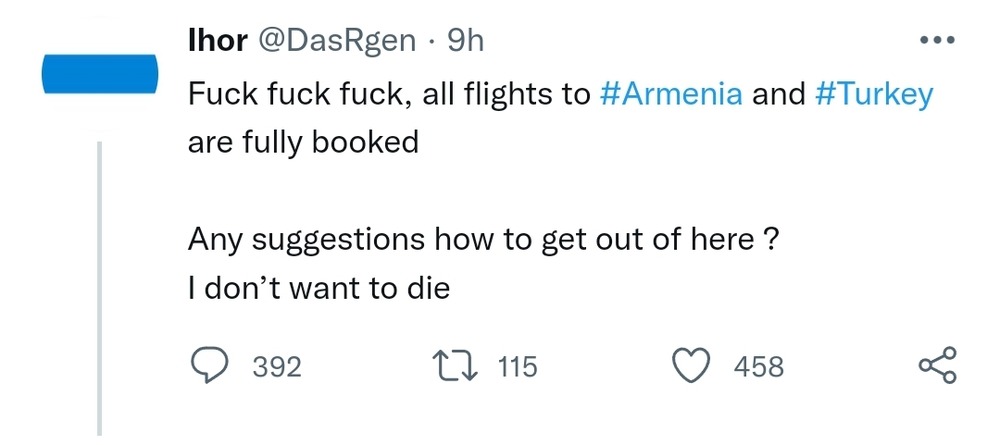Click the reply speech bubble icon
Screen dimensions: 1000x445
[211, 367]
